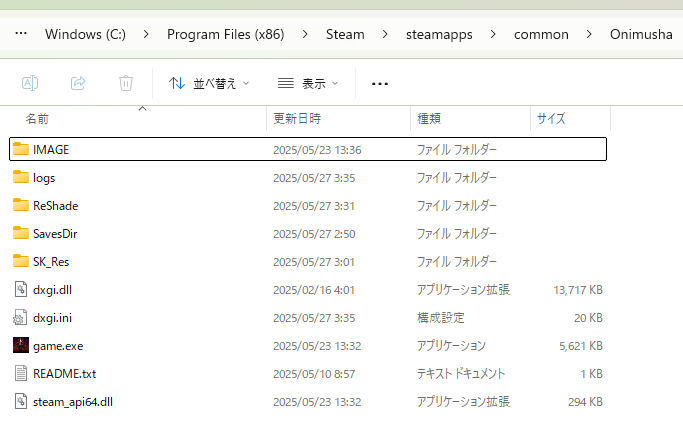Open the 並べ替え sort dropdown
The height and width of the screenshot is (442, 683).
coord(209,83)
